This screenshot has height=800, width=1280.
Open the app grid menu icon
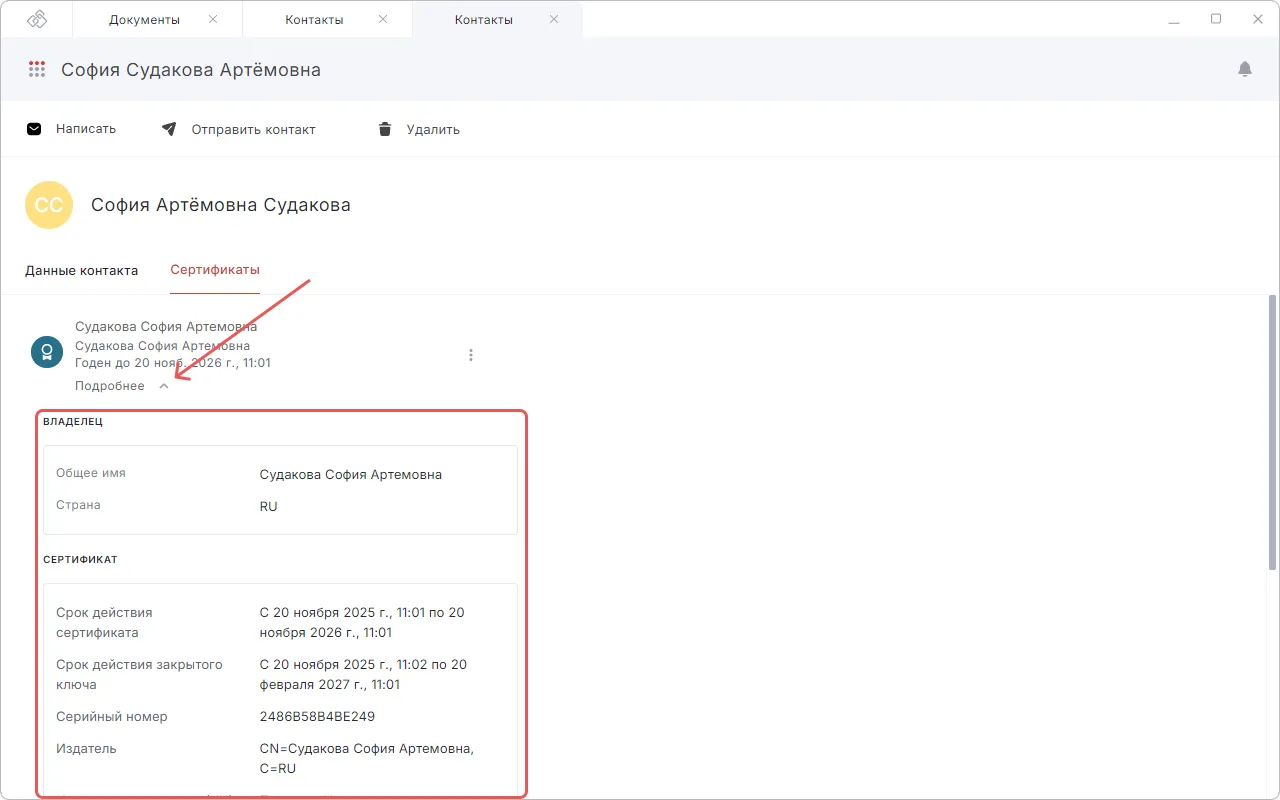point(37,69)
